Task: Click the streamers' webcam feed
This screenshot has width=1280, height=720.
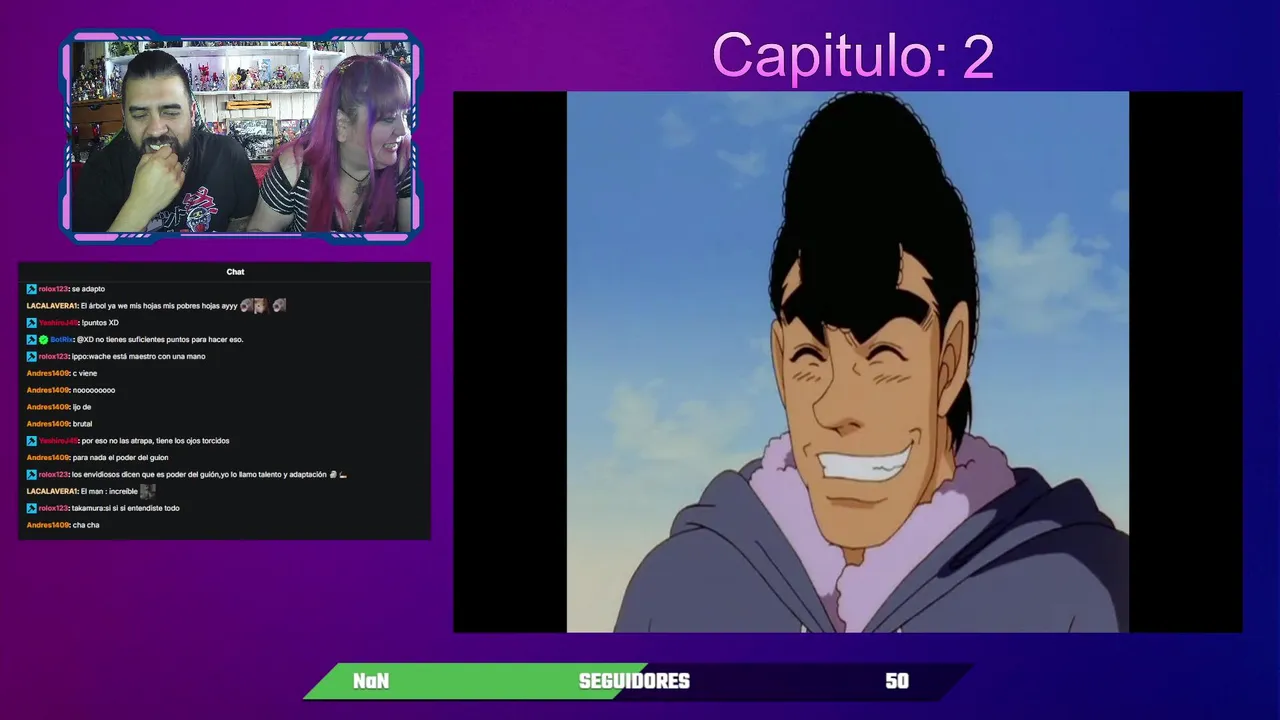Action: (240, 137)
